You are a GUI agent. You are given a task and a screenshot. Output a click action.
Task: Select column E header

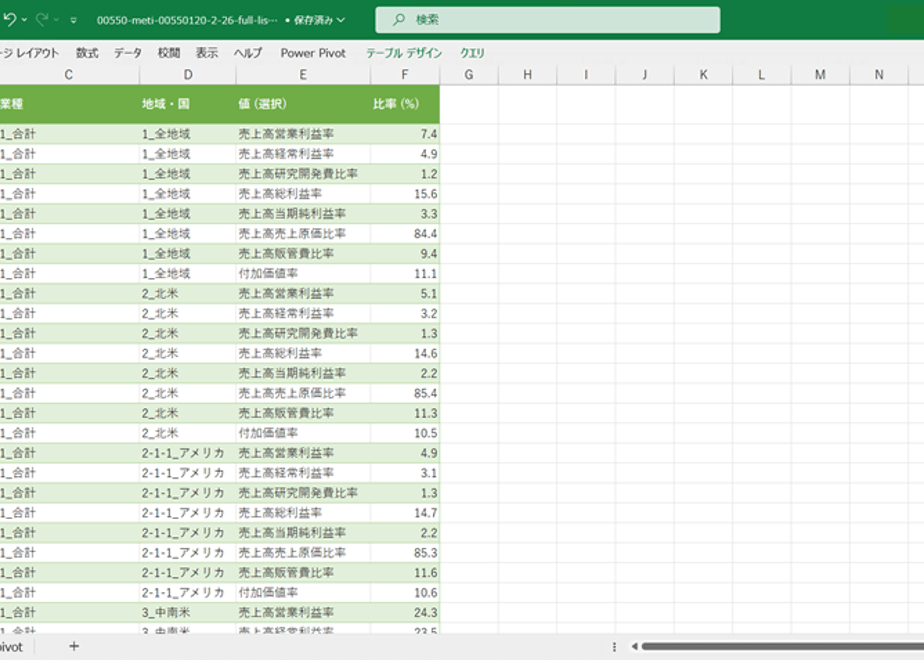pyautogui.click(x=303, y=75)
